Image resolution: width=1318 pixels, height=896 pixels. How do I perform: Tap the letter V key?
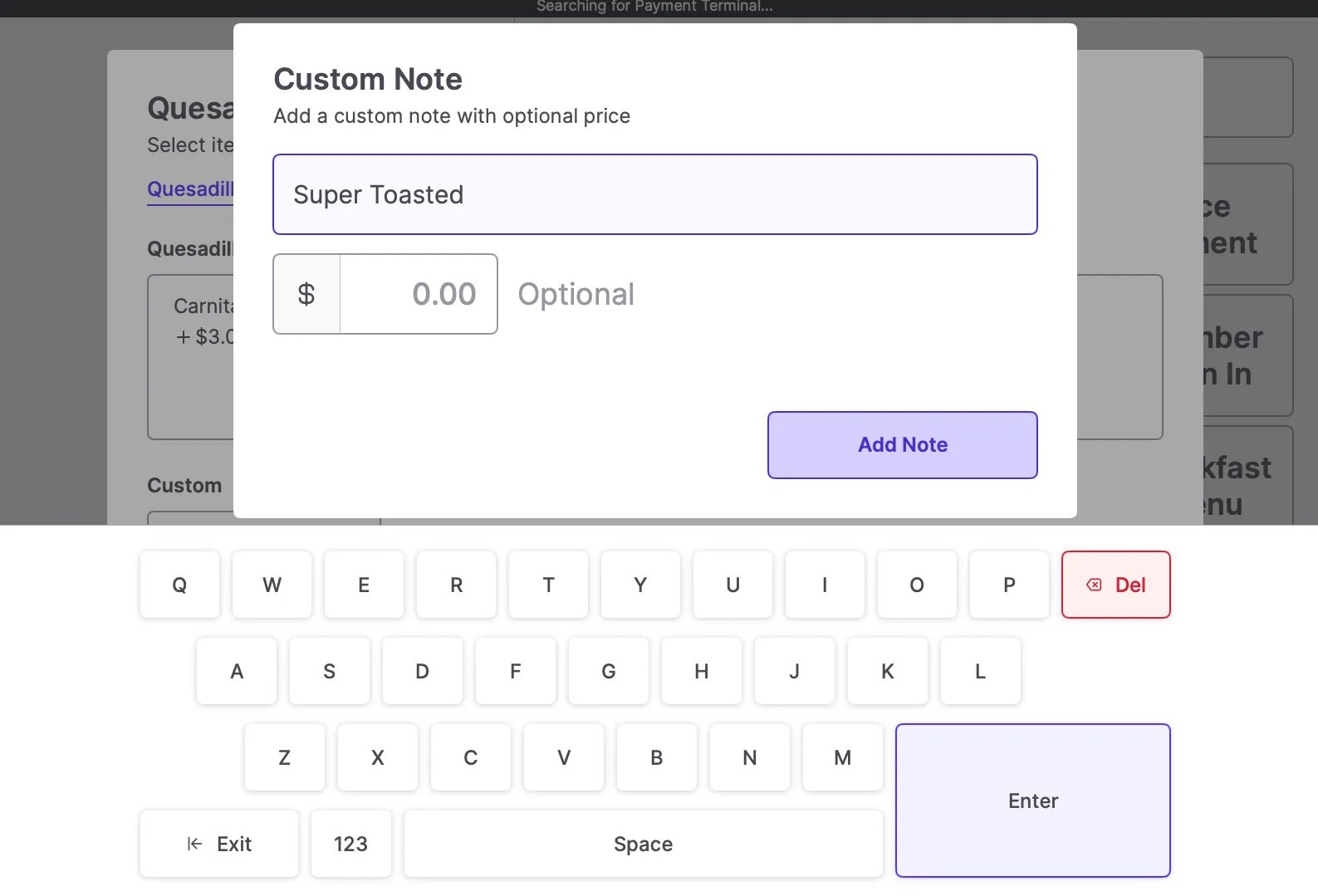[x=564, y=757]
